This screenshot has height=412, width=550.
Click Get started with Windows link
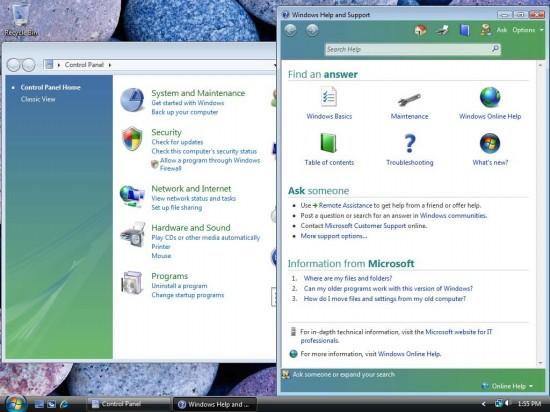188,103
